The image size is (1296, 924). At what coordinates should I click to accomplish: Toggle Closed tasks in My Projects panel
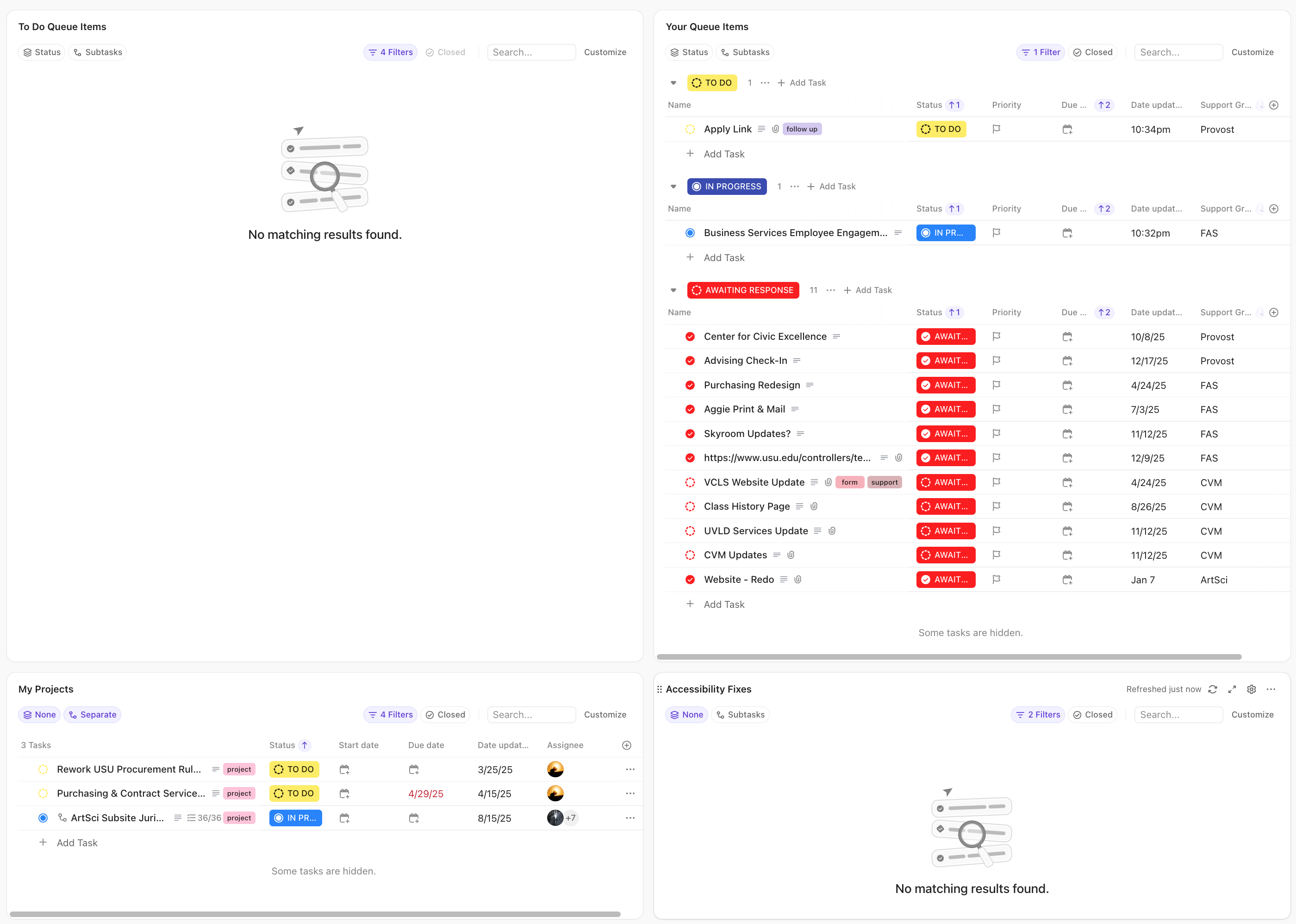(445, 714)
